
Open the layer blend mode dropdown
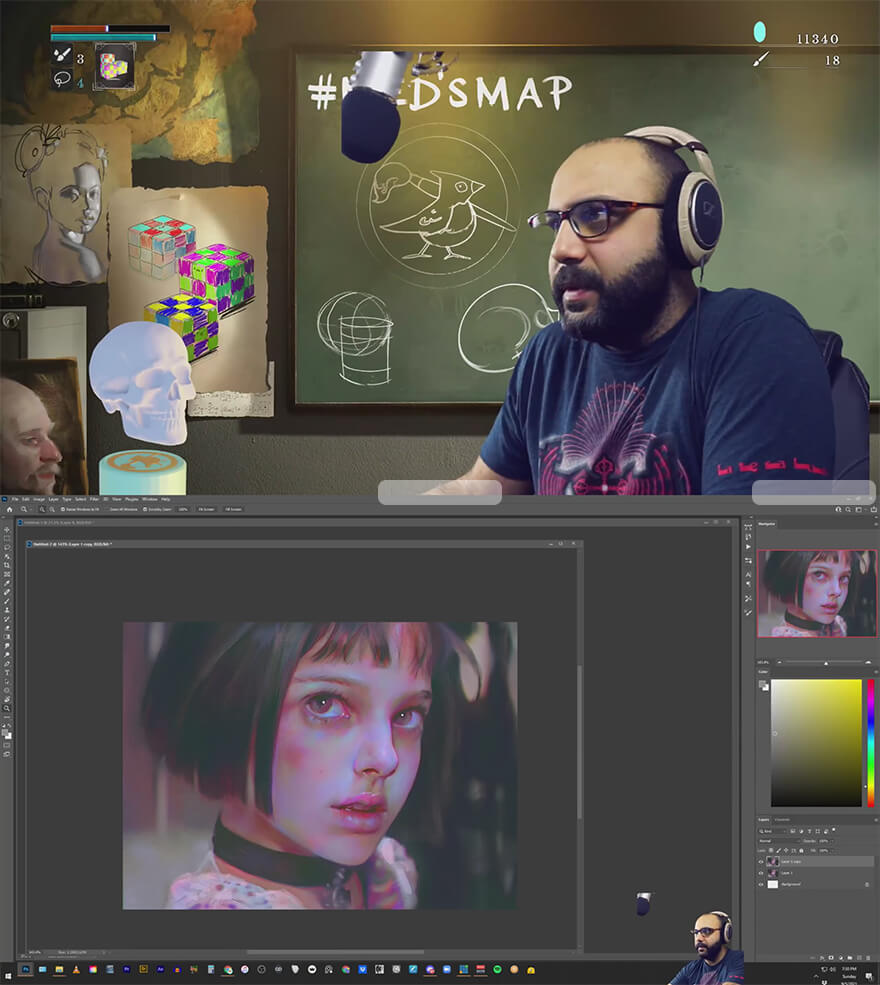click(779, 841)
